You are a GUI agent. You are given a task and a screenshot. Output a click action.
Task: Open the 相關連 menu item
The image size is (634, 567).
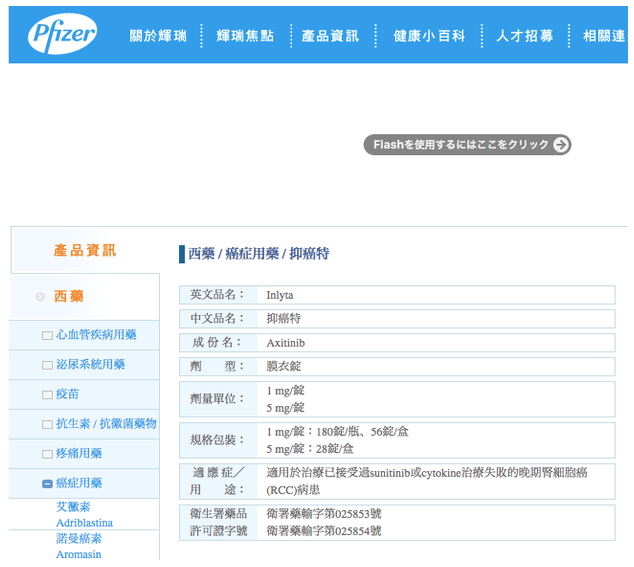pos(605,36)
